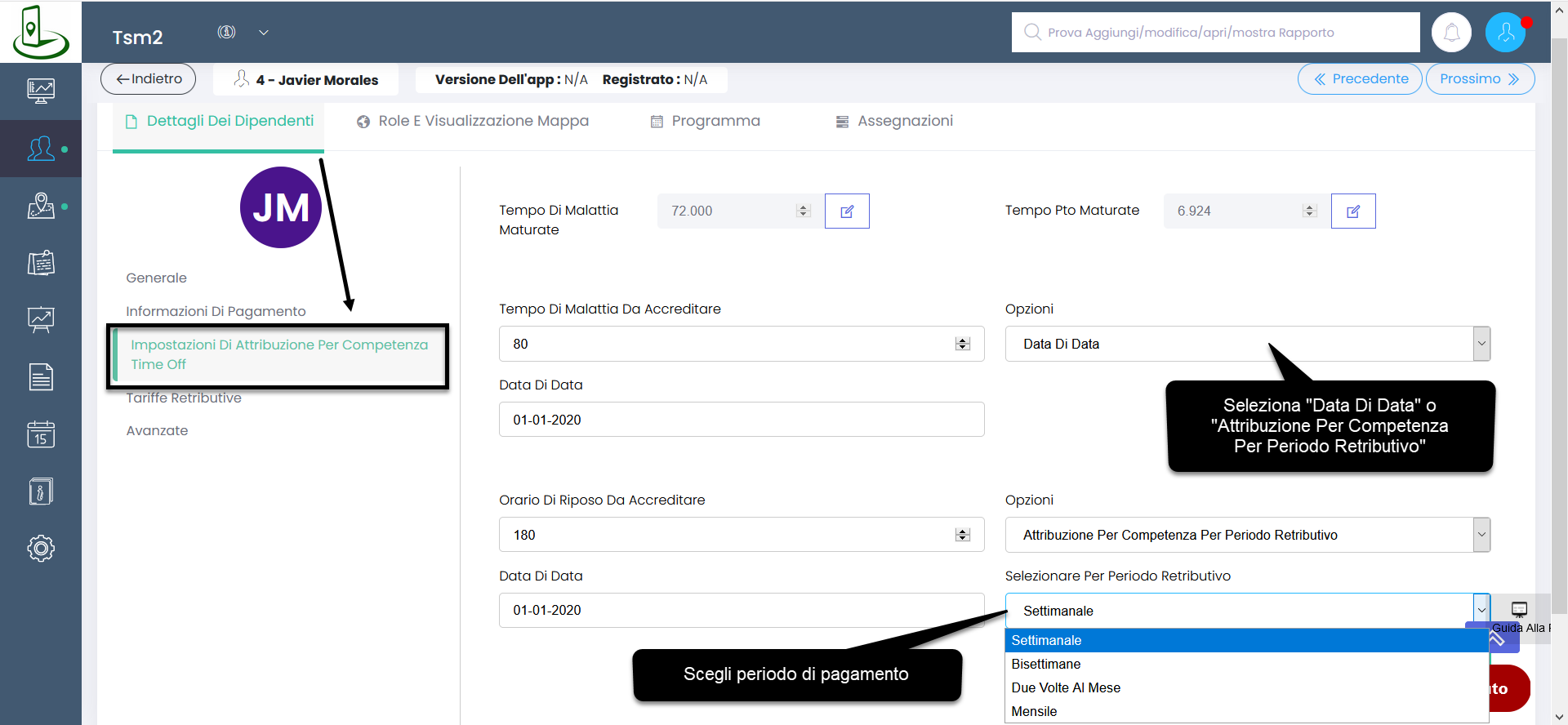Open Tariffe Retributive section
This screenshot has width=1568, height=725.
click(184, 398)
